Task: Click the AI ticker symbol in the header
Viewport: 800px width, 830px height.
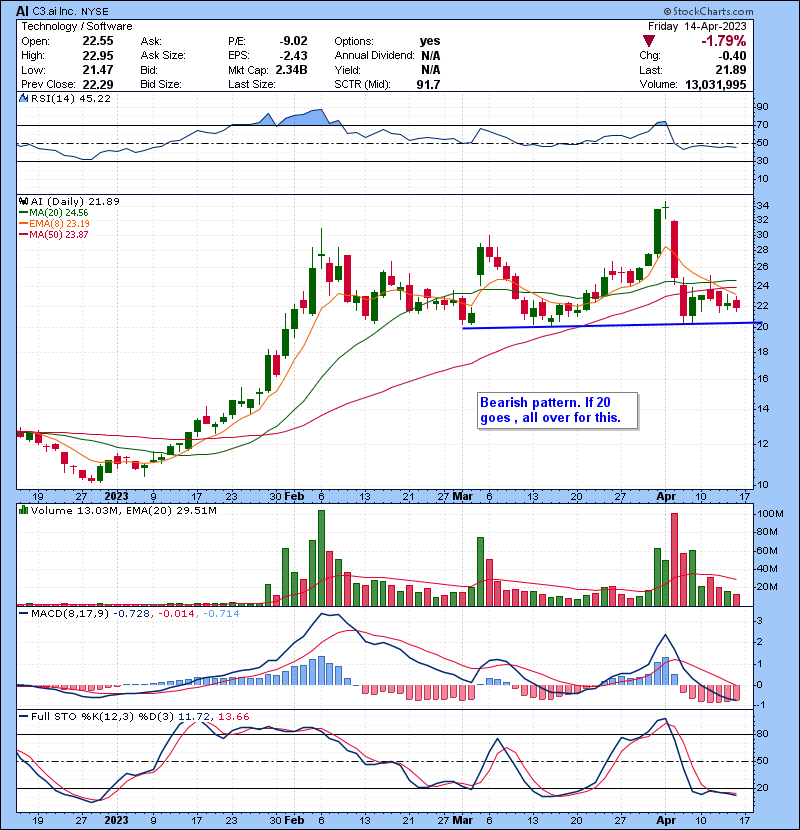Action: coord(23,11)
